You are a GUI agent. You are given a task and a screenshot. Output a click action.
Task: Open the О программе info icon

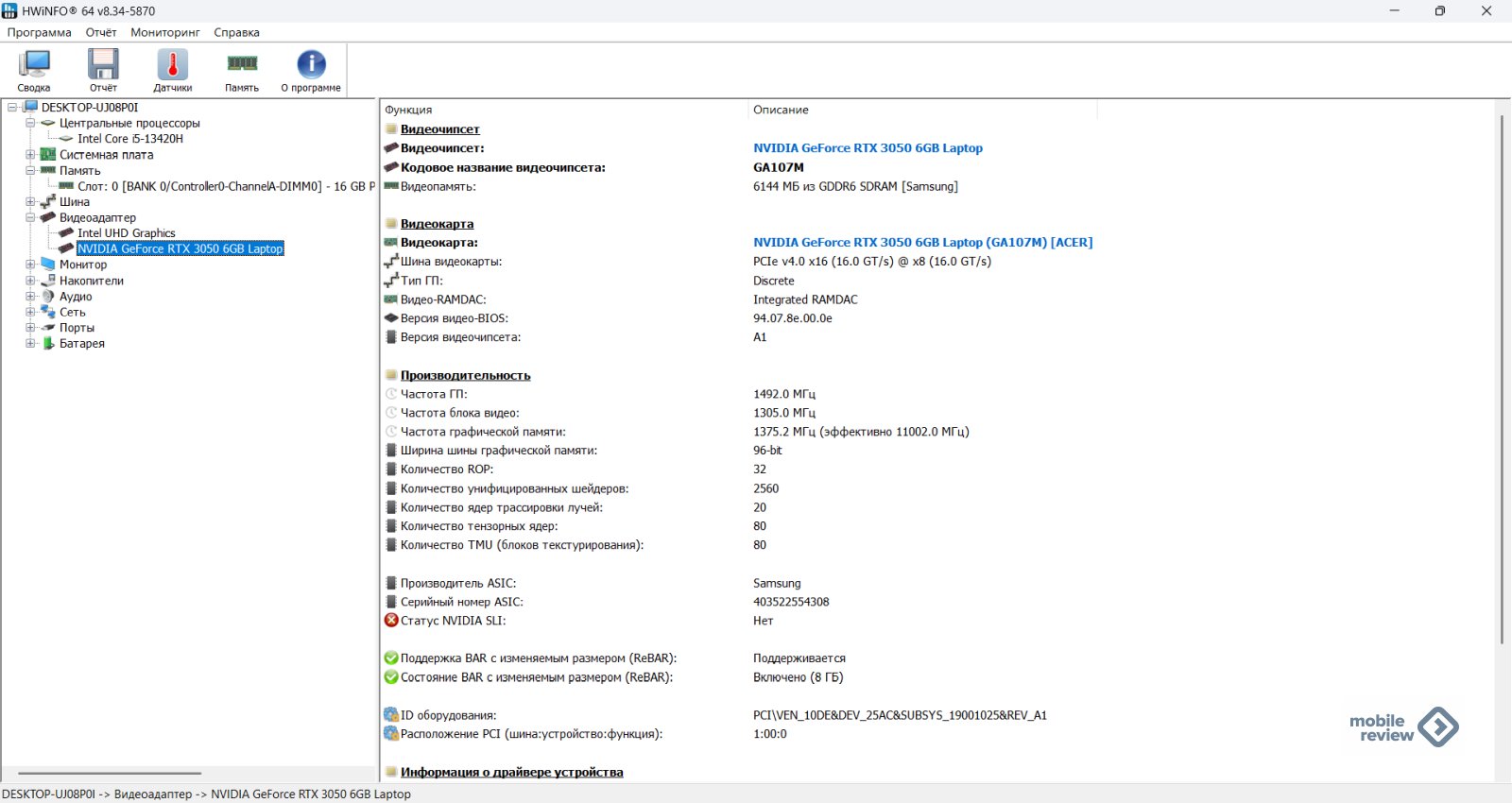pyautogui.click(x=311, y=65)
